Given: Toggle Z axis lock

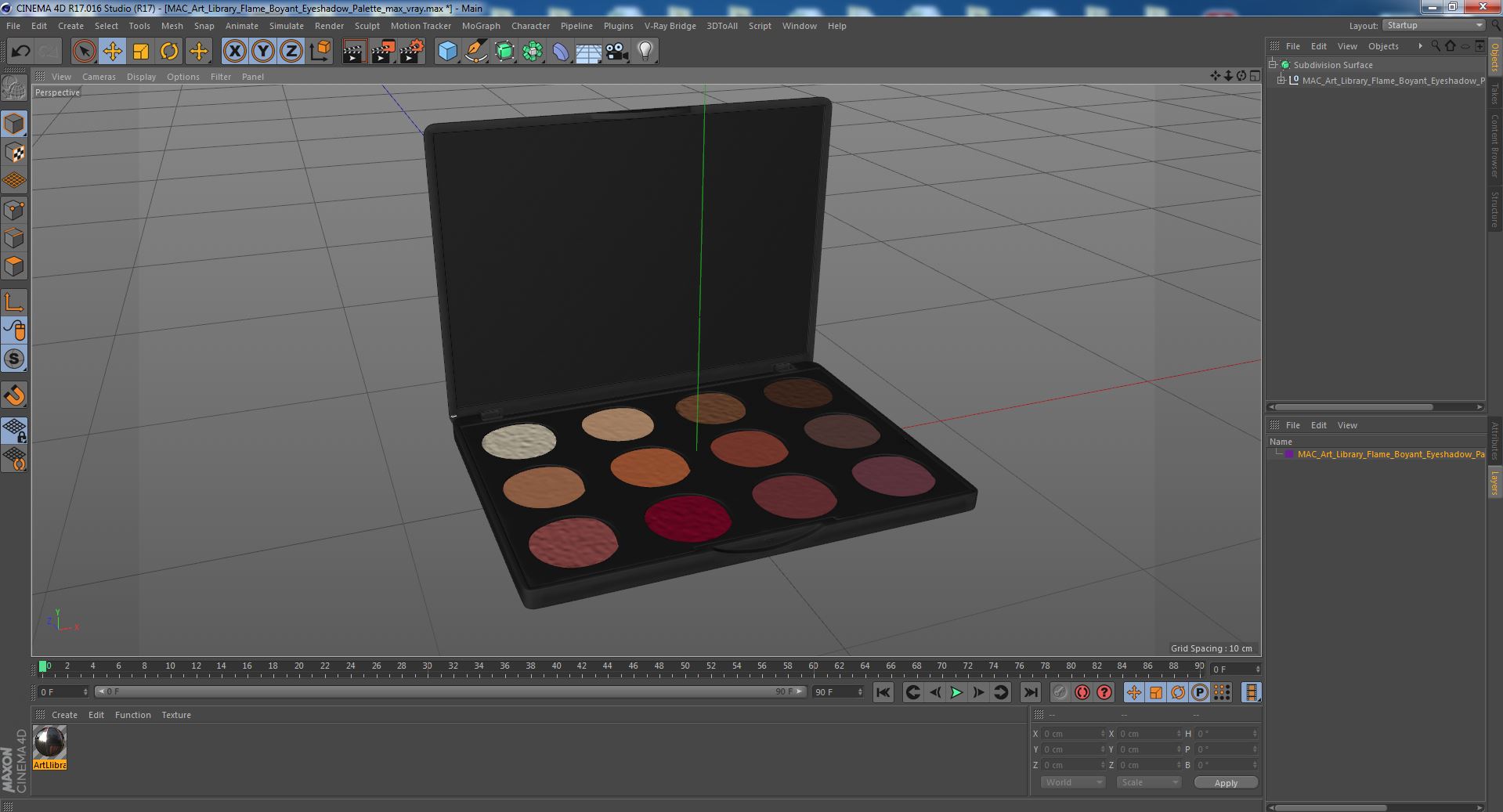Looking at the screenshot, I should coord(291,52).
